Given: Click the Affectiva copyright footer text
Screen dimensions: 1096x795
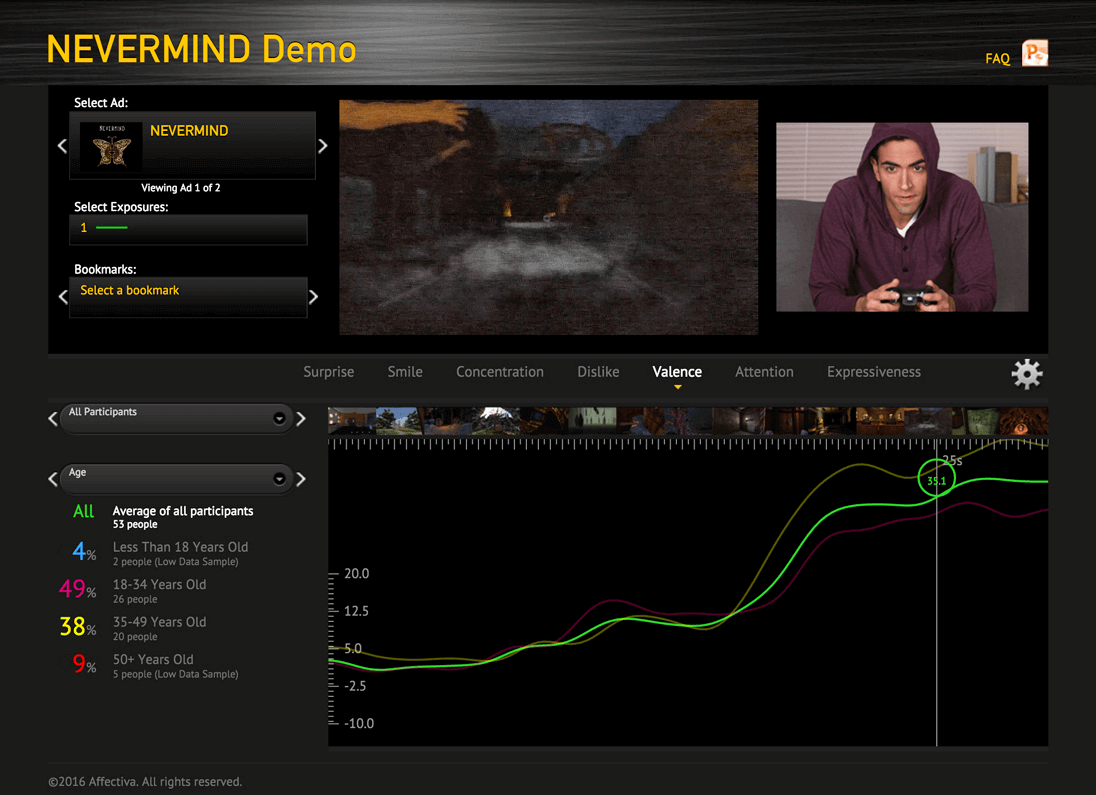Looking at the screenshot, I should click(145, 782).
